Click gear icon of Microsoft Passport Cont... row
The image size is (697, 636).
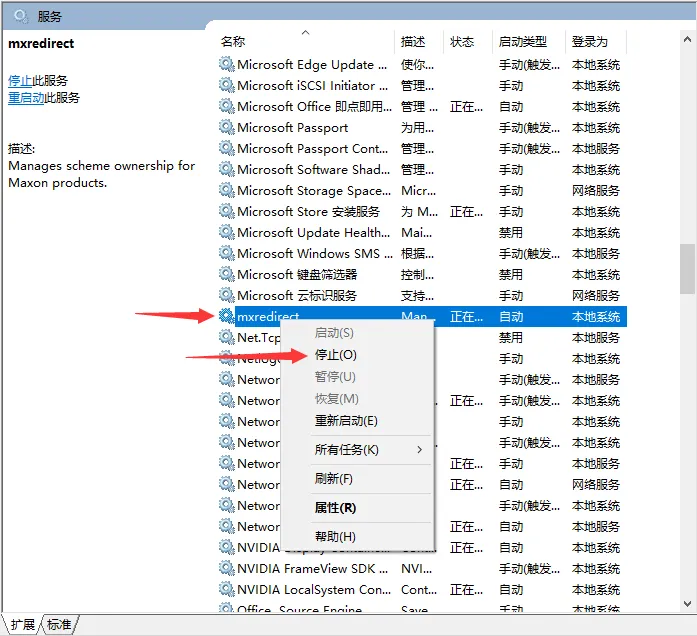tap(227, 148)
